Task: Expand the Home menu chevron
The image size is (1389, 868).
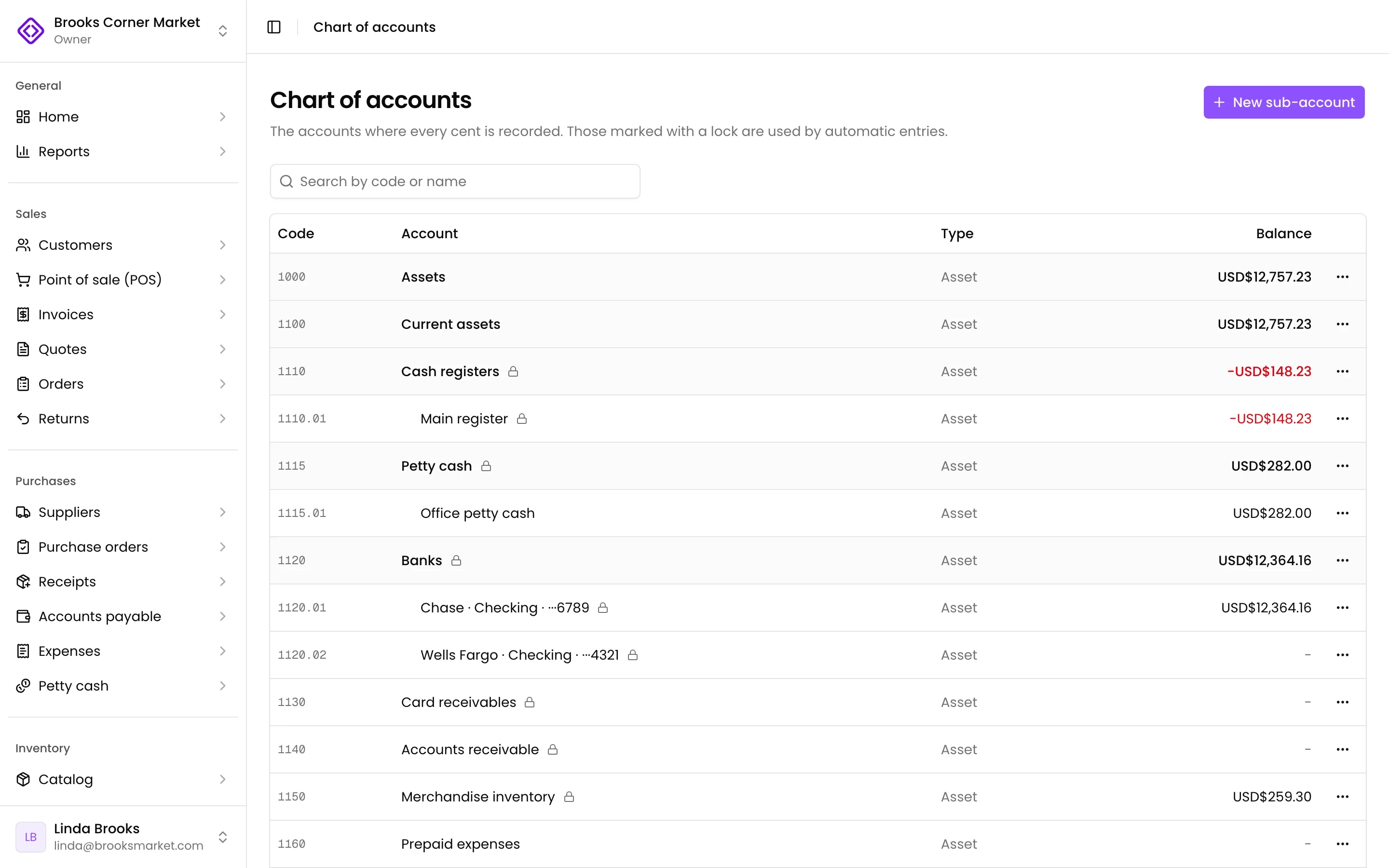Action: click(x=223, y=117)
